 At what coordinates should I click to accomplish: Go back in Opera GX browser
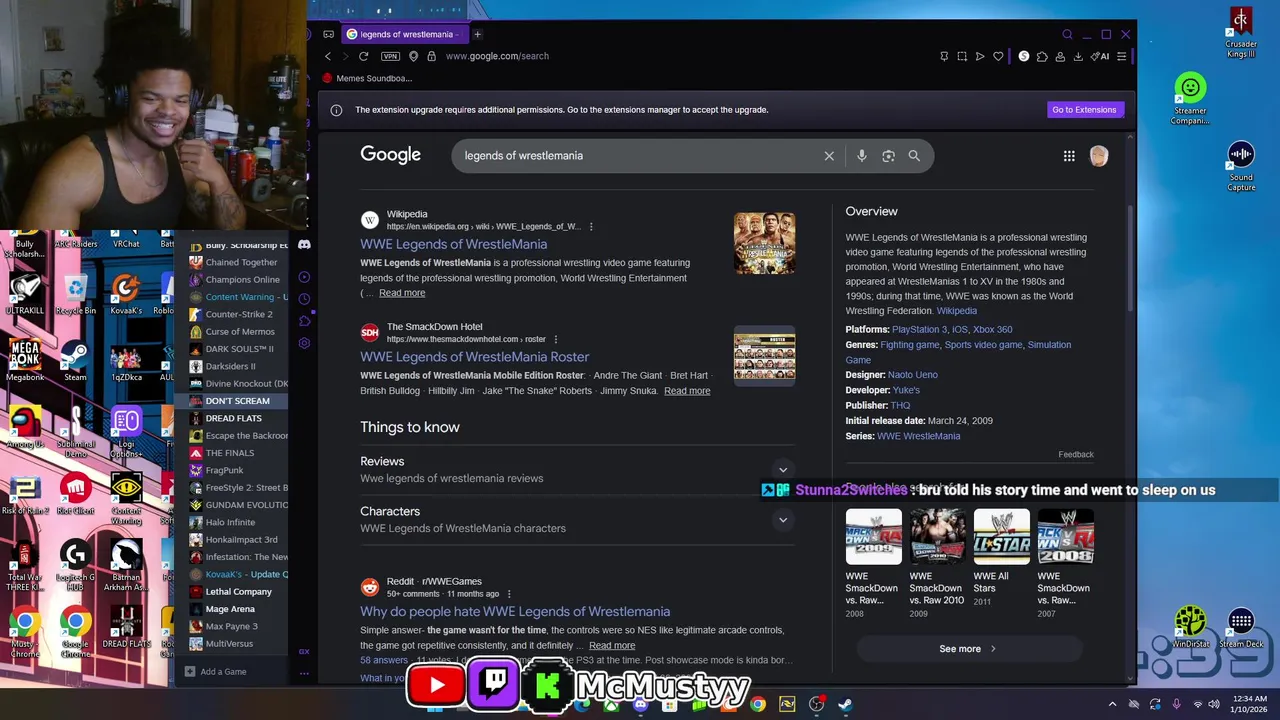[x=328, y=56]
